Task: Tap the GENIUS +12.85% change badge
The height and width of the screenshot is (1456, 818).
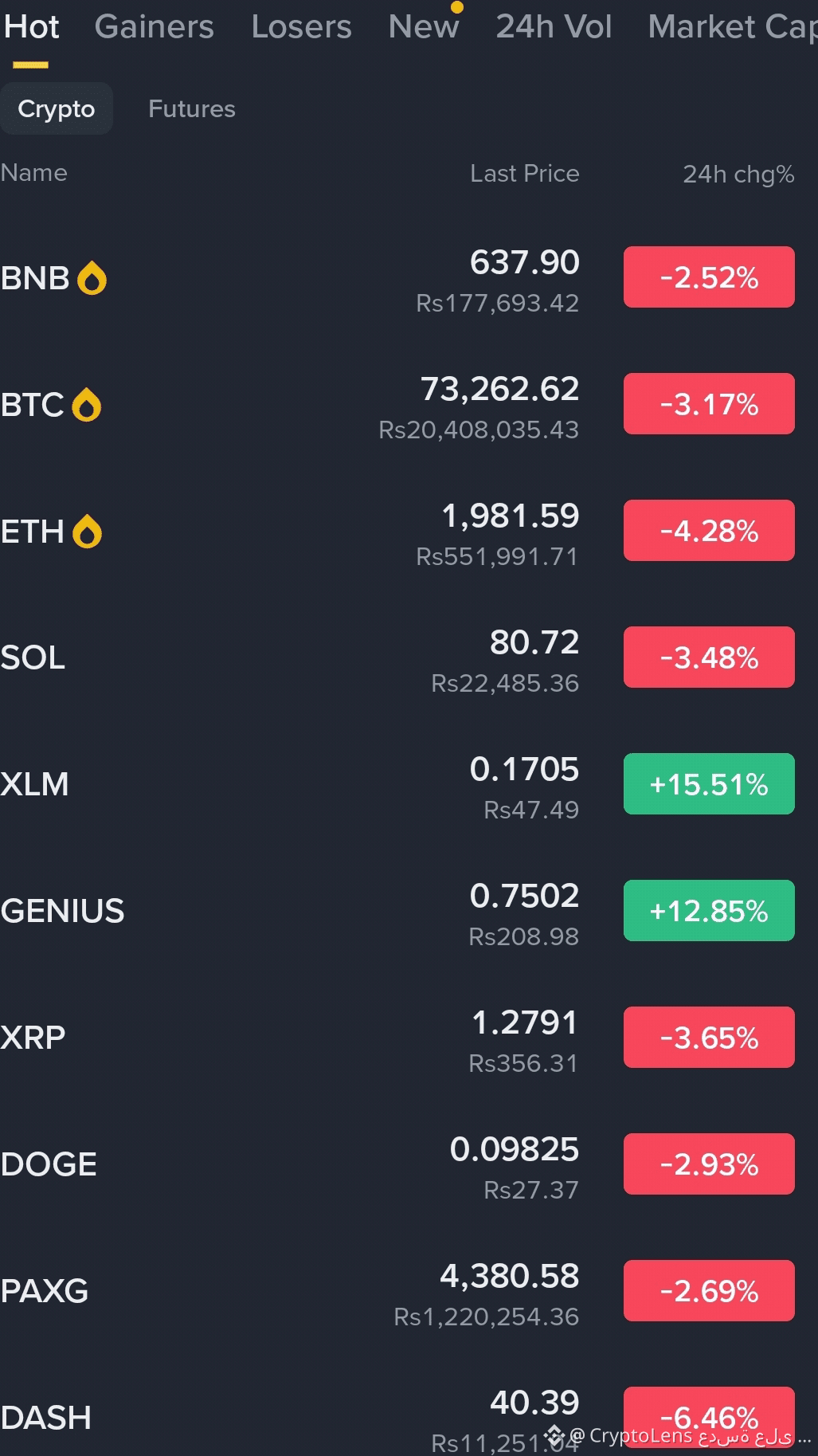Action: coord(709,910)
